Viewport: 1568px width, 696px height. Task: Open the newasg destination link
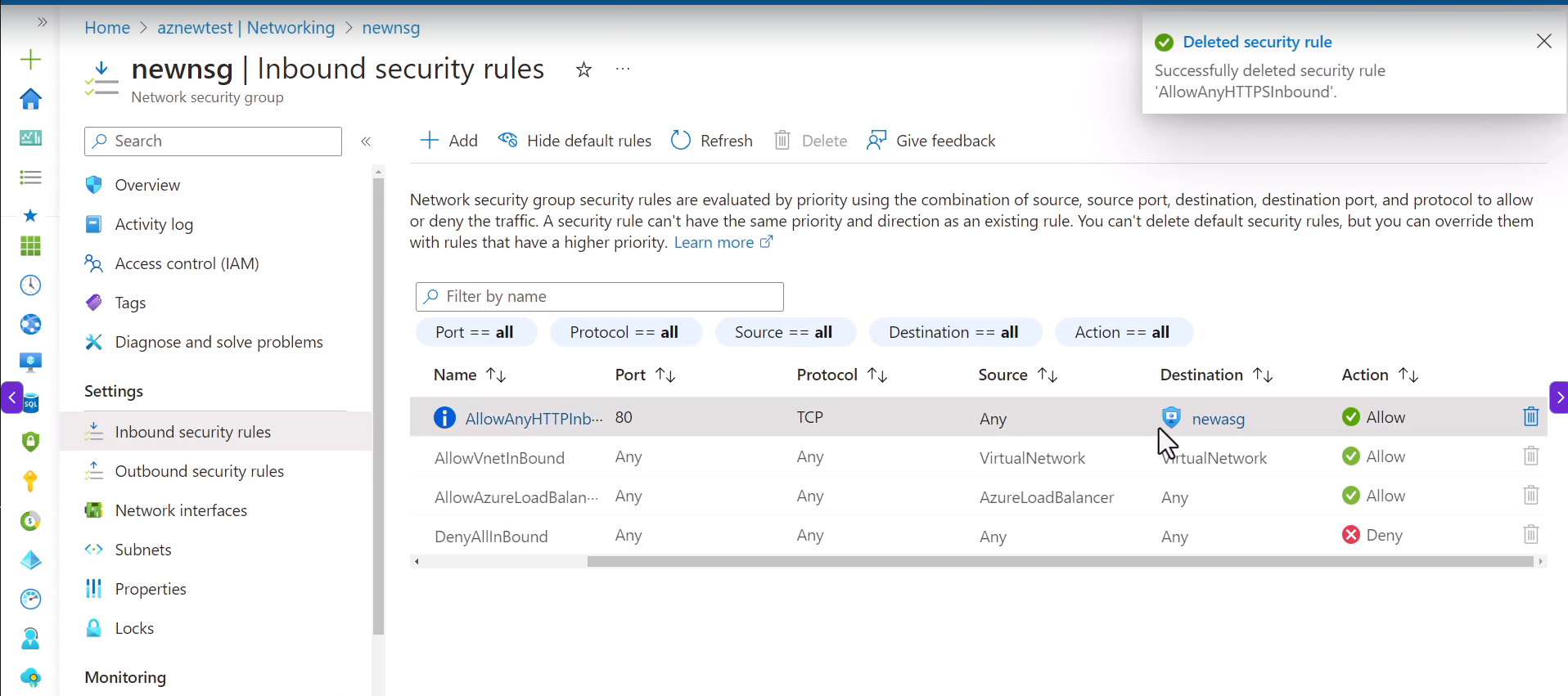point(1218,419)
